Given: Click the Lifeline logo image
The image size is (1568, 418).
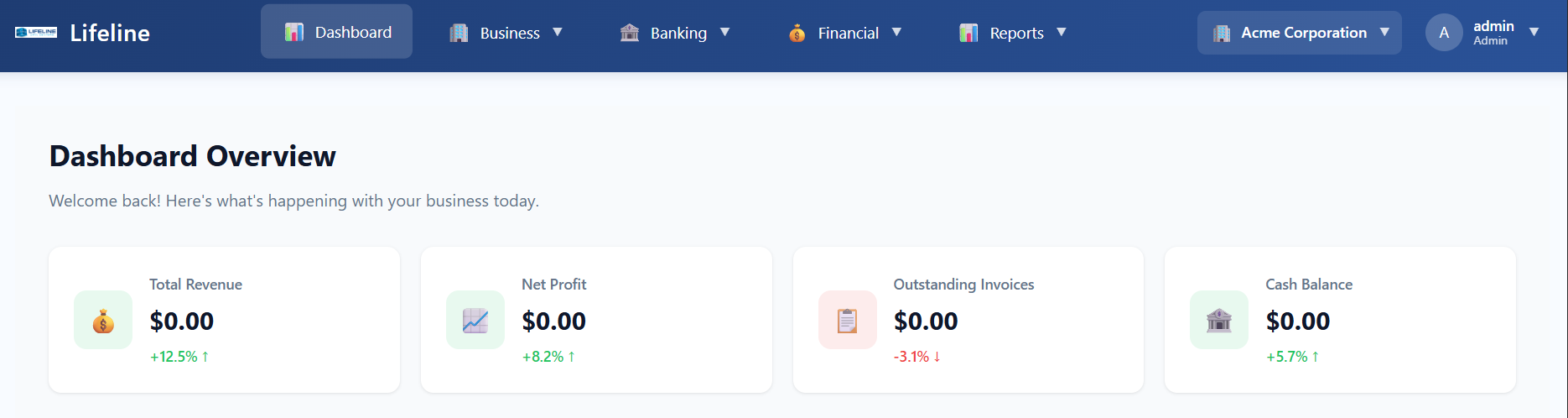Looking at the screenshot, I should point(36,33).
